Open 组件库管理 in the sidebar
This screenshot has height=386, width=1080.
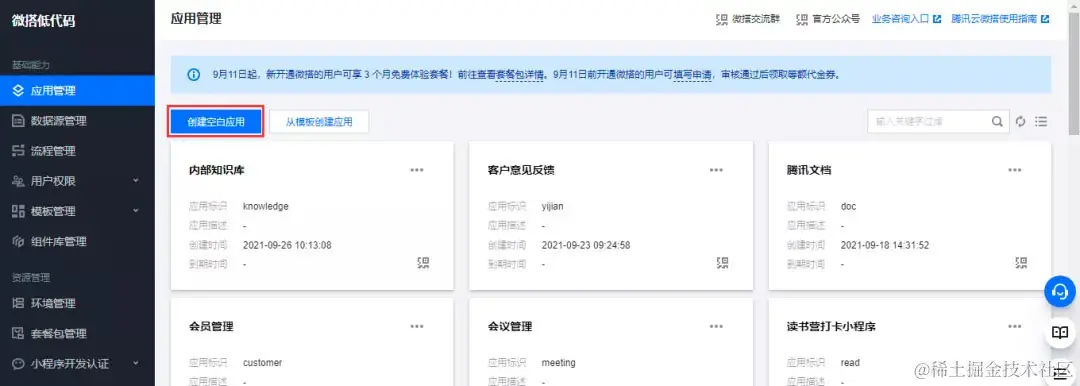pos(77,242)
